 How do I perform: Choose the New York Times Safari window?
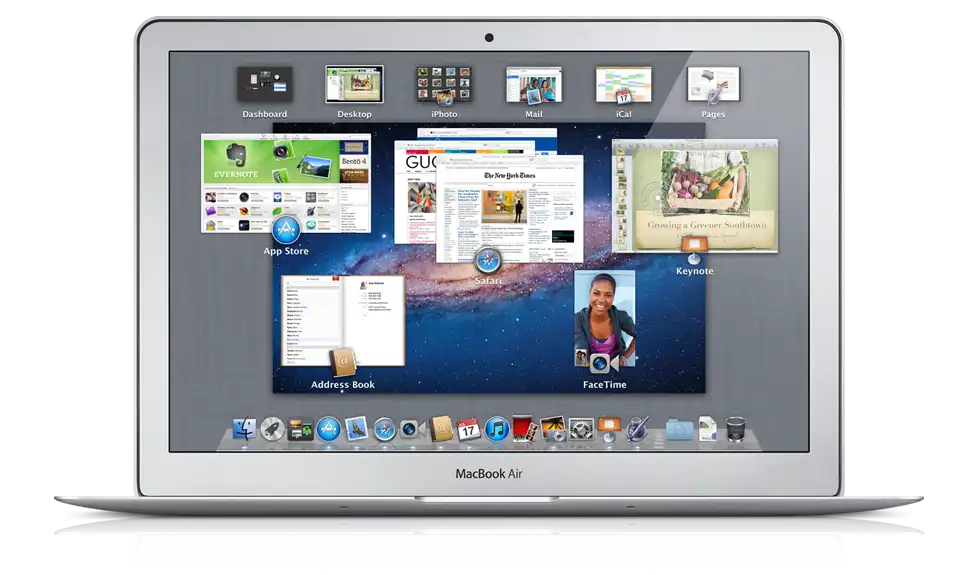tap(510, 210)
